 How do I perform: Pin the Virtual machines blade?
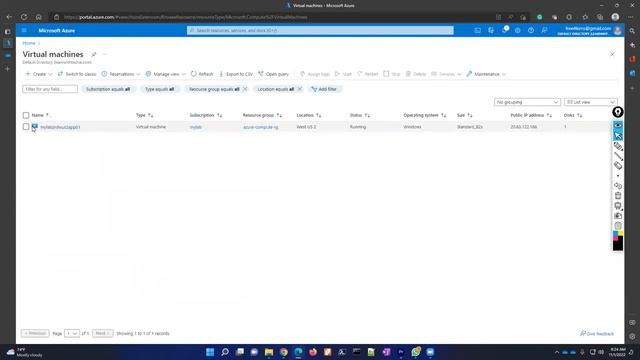(93, 54)
